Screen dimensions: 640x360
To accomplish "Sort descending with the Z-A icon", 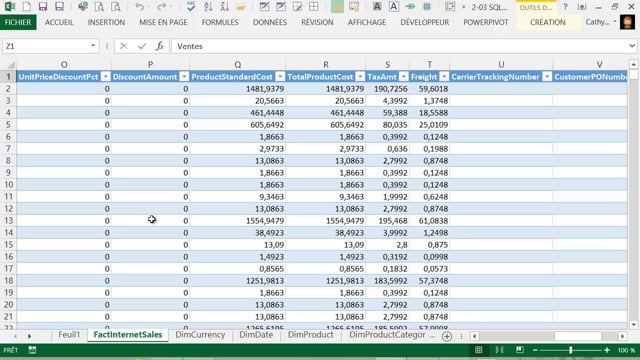I will pos(224,7).
